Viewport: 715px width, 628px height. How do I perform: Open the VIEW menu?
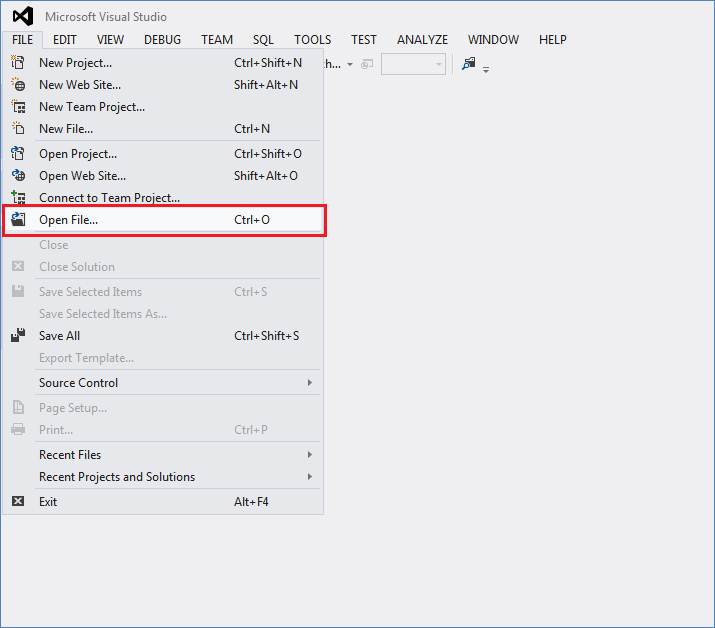(110, 40)
